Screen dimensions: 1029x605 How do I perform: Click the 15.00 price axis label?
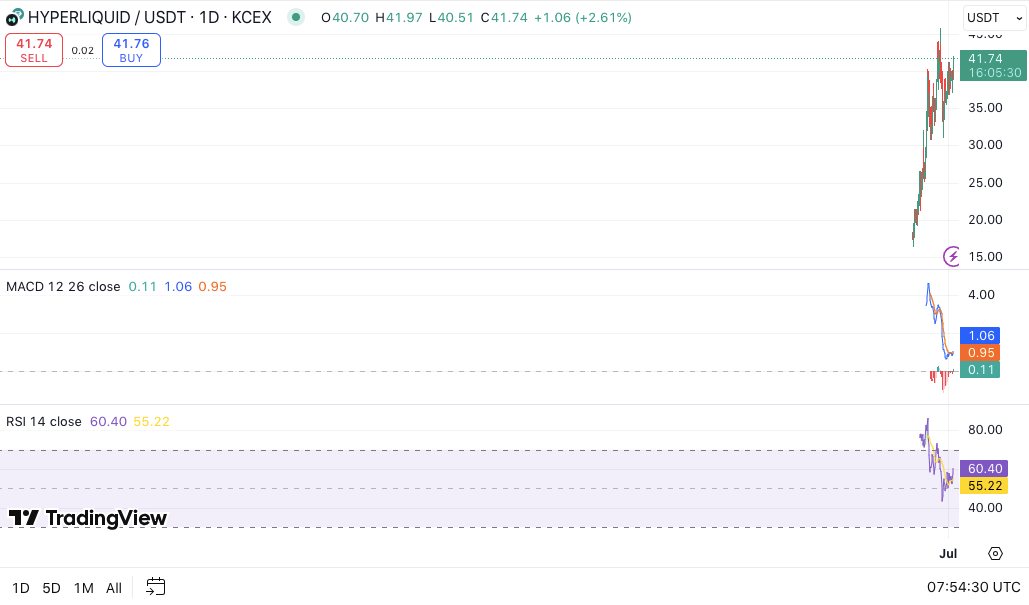pos(985,257)
